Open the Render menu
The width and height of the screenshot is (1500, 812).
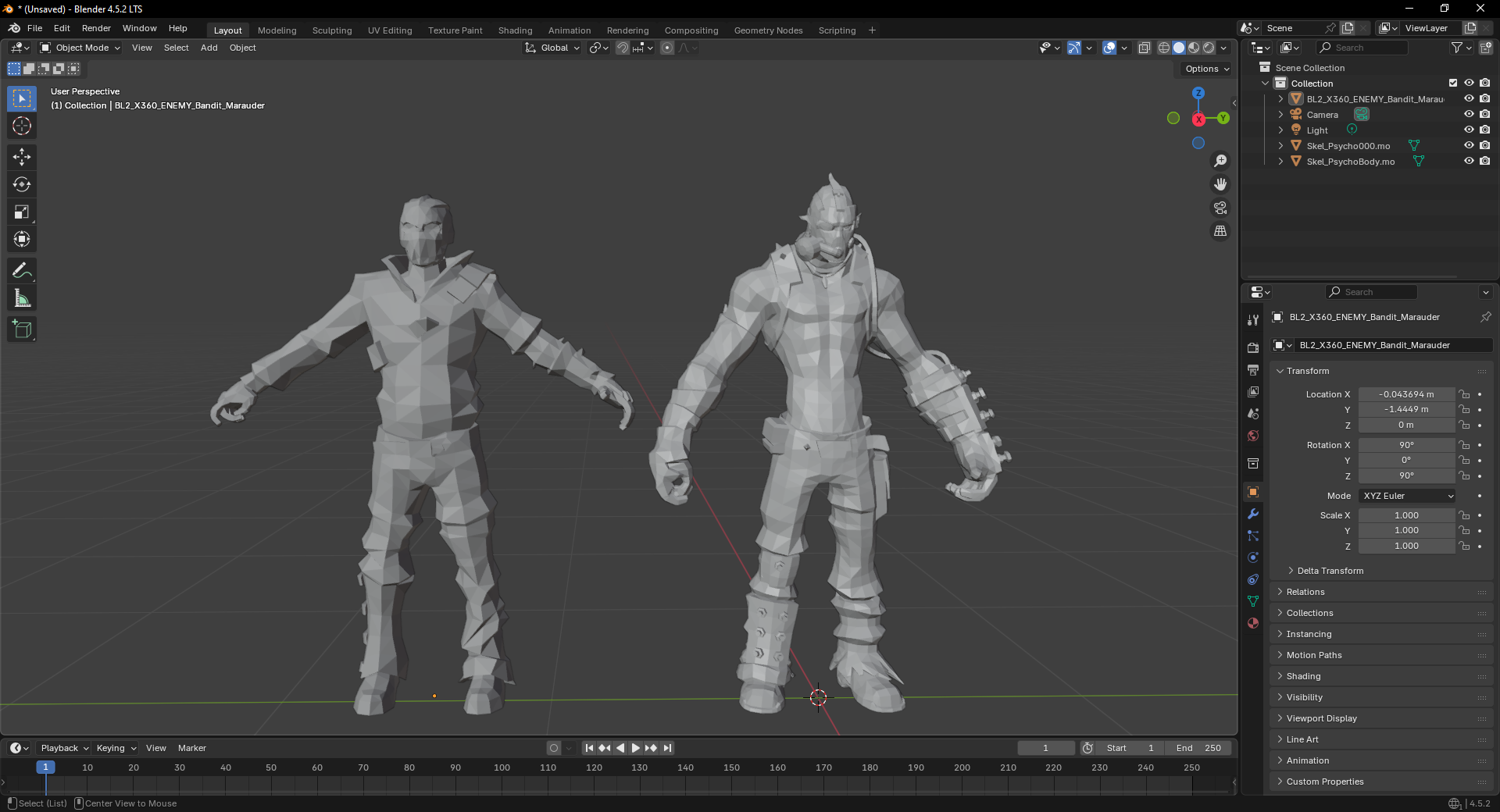pos(96,28)
